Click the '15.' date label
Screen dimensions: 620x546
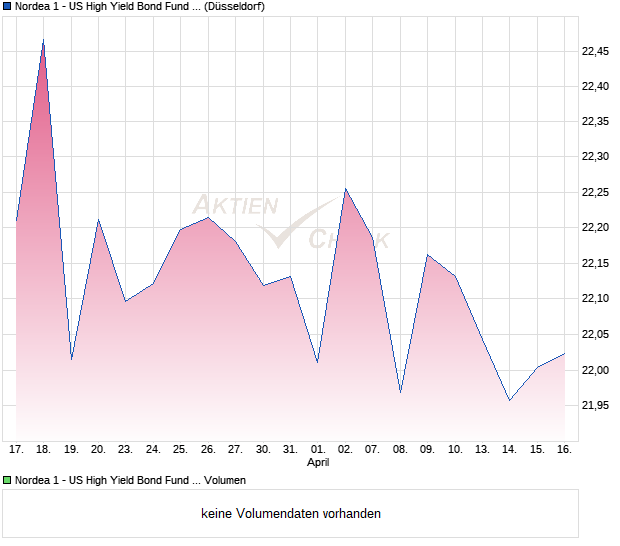coord(537,450)
